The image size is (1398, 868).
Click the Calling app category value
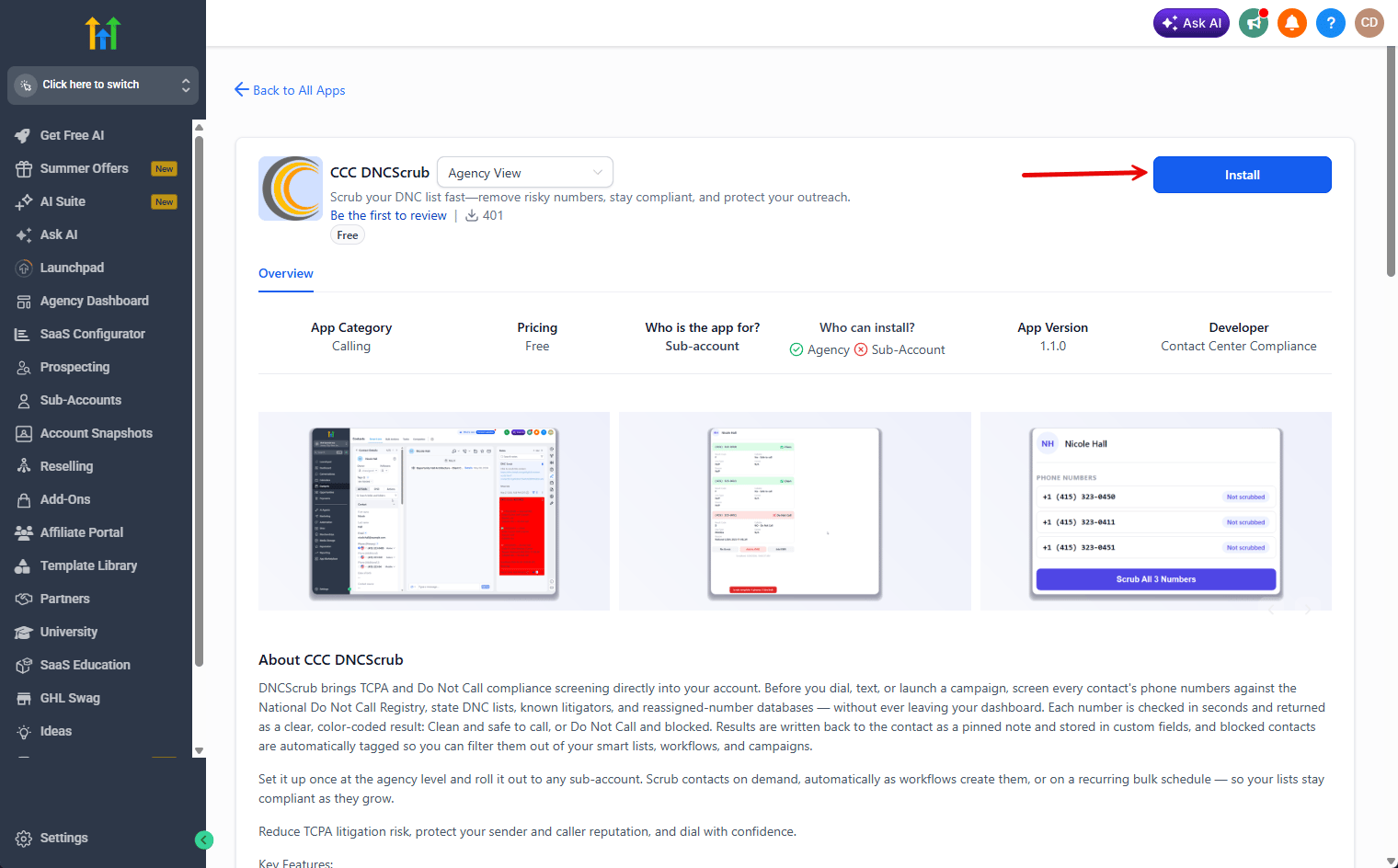(x=351, y=347)
